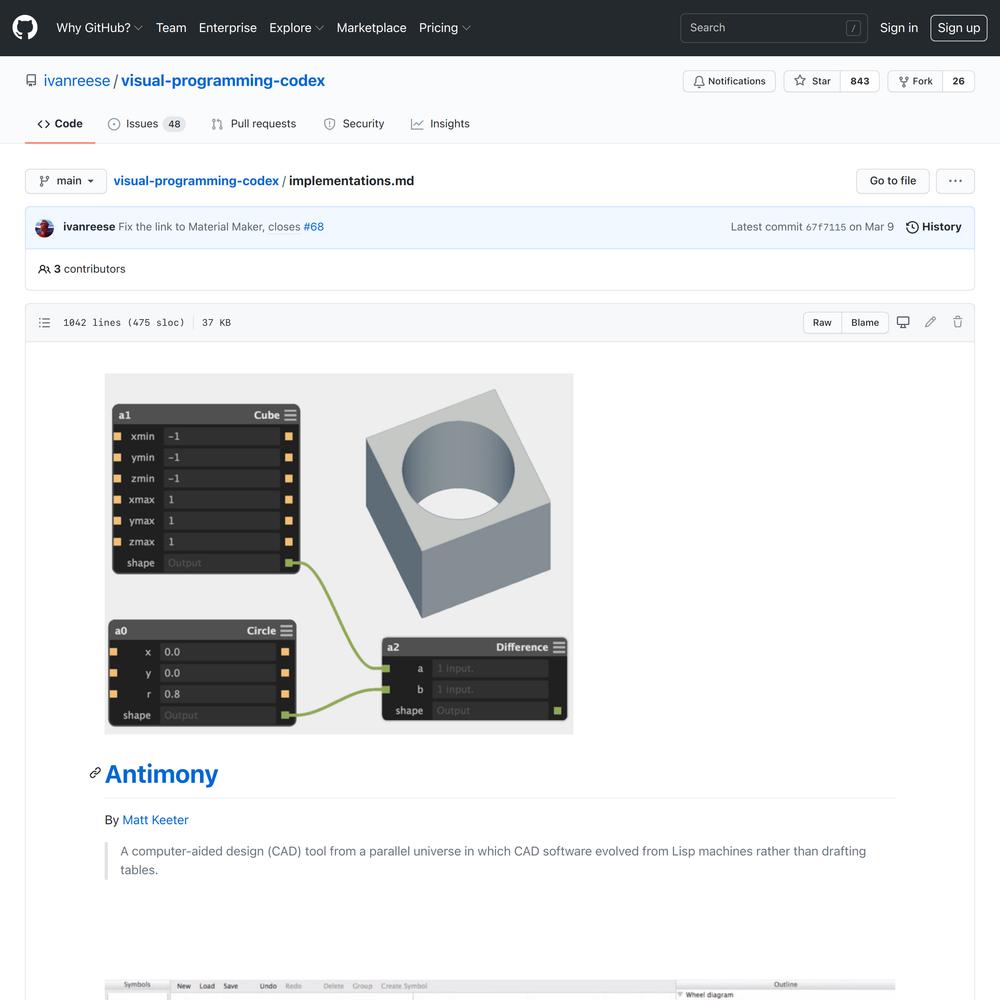Switch to the Code tab

[60, 124]
